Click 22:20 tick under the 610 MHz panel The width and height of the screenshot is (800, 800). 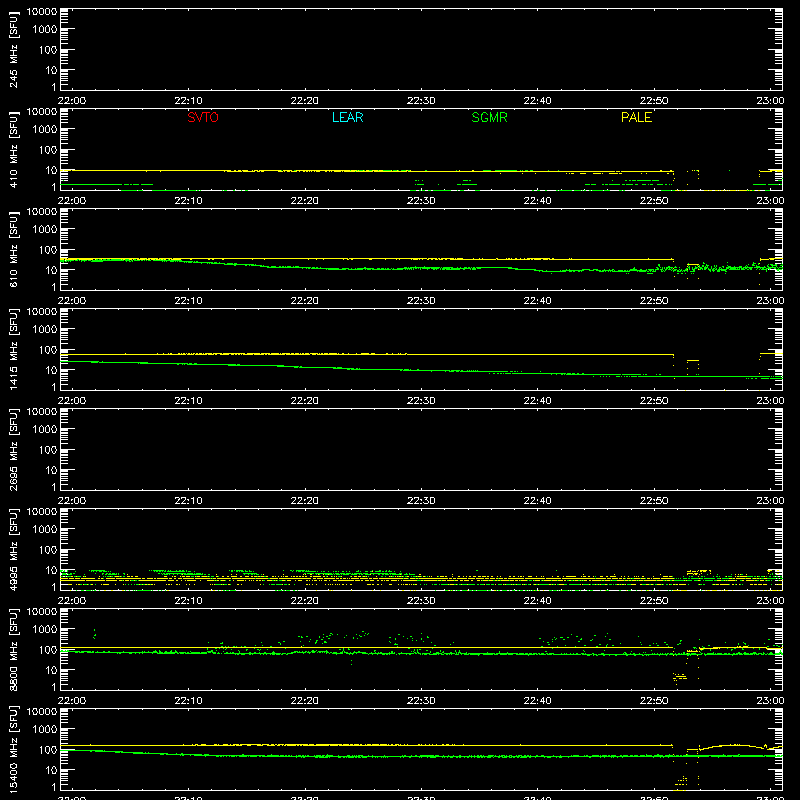[x=305, y=301]
